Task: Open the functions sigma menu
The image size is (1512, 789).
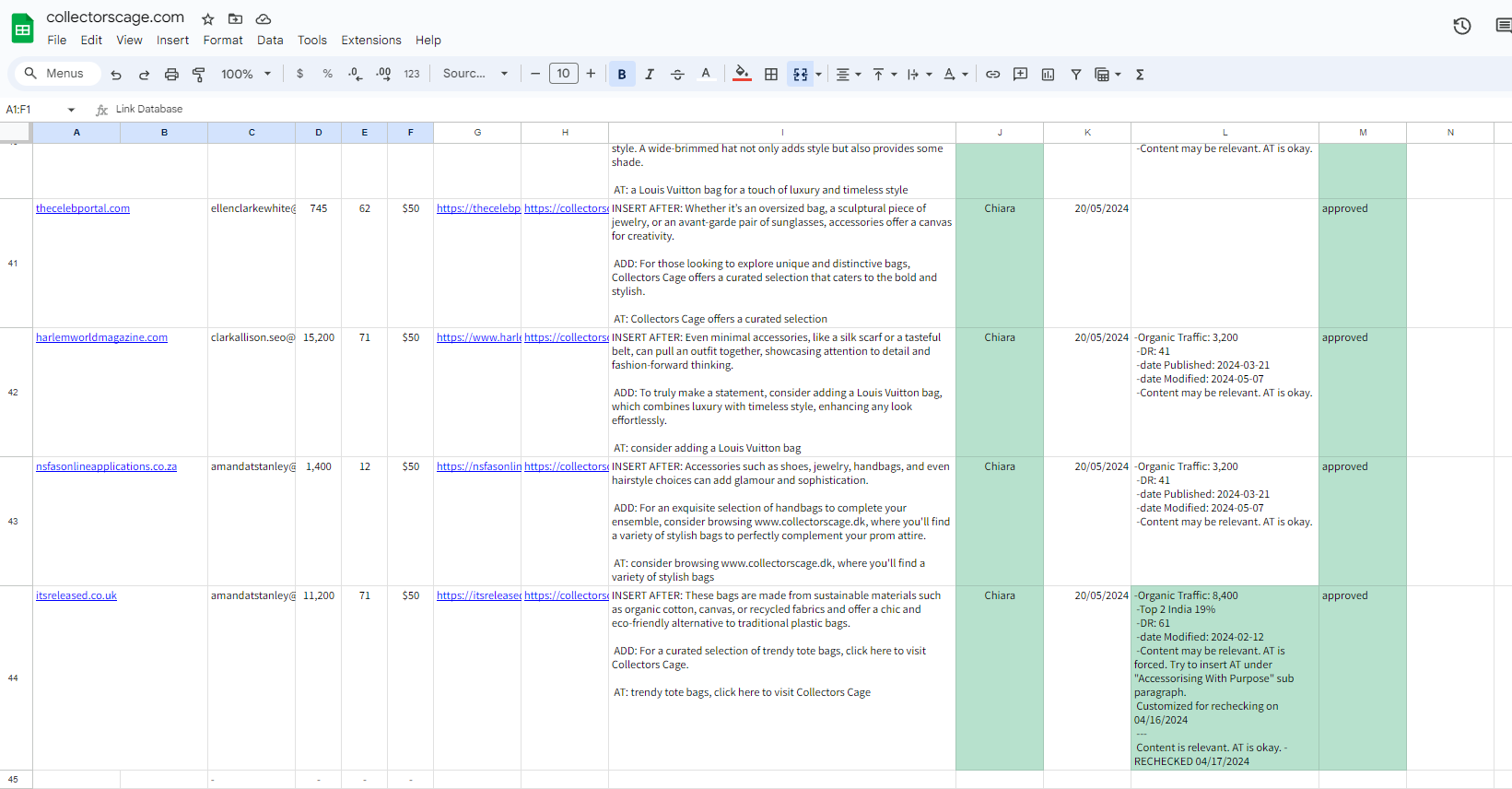Action: pyautogui.click(x=1140, y=75)
